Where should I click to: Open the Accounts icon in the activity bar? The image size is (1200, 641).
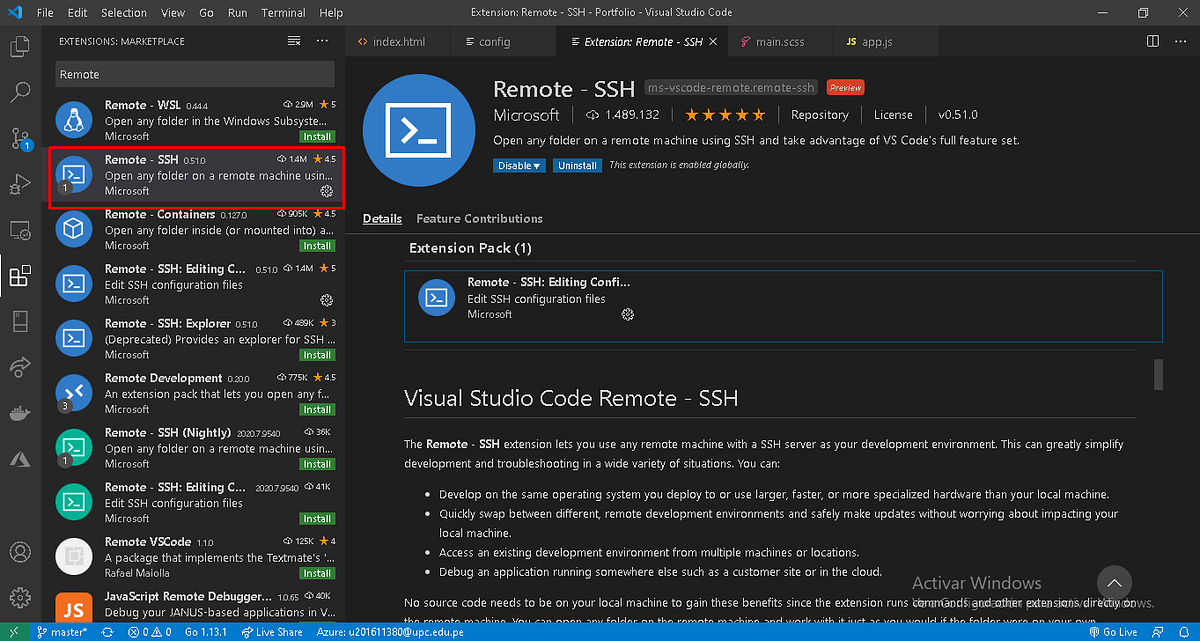(20, 551)
